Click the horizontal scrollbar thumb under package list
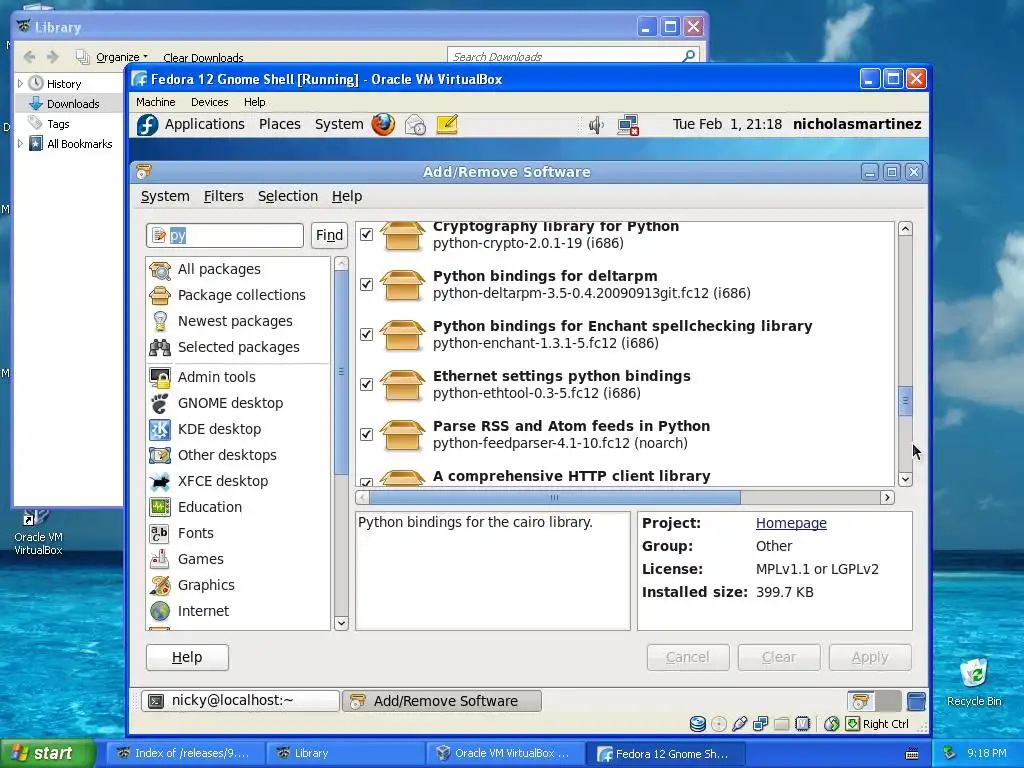The image size is (1024, 768). [x=554, y=498]
